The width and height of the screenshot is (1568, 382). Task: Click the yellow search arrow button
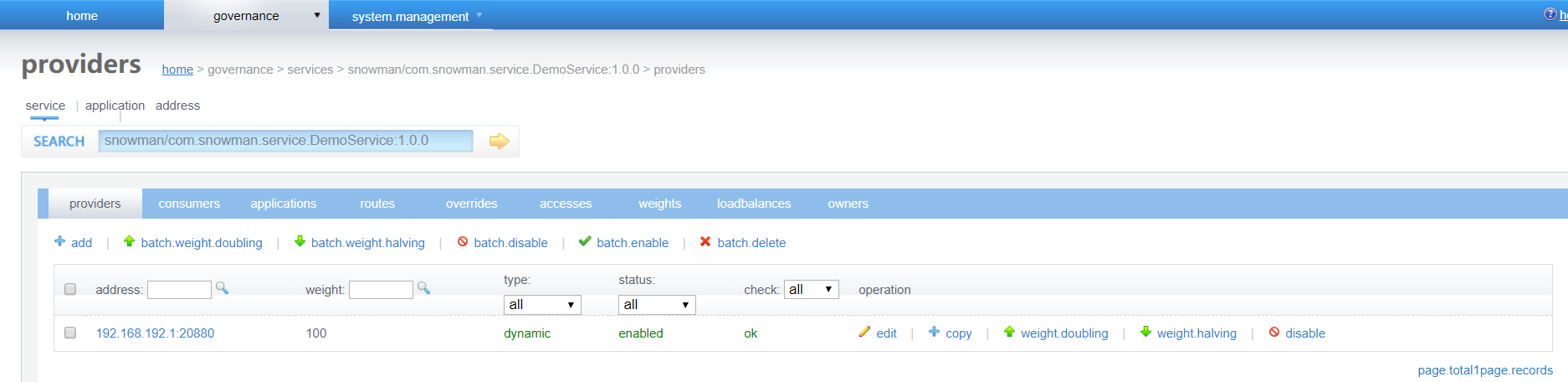(500, 141)
